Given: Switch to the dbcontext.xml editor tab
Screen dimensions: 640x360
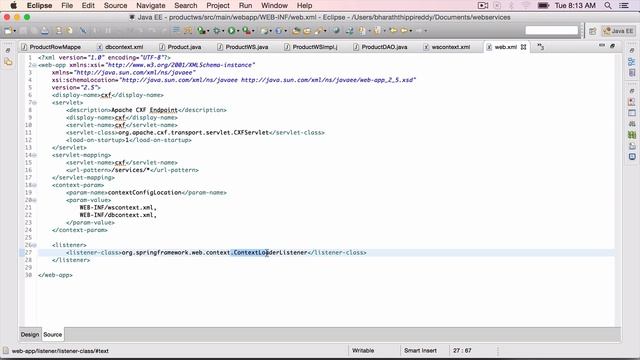Looking at the screenshot, I should [120, 47].
